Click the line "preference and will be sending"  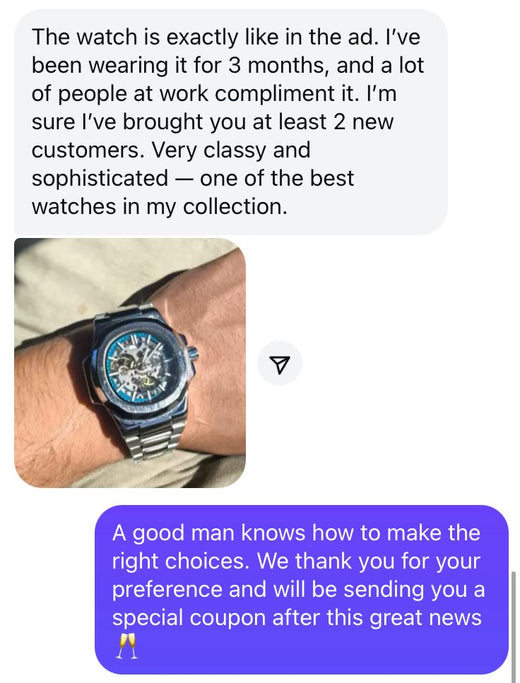[x=268, y=590]
